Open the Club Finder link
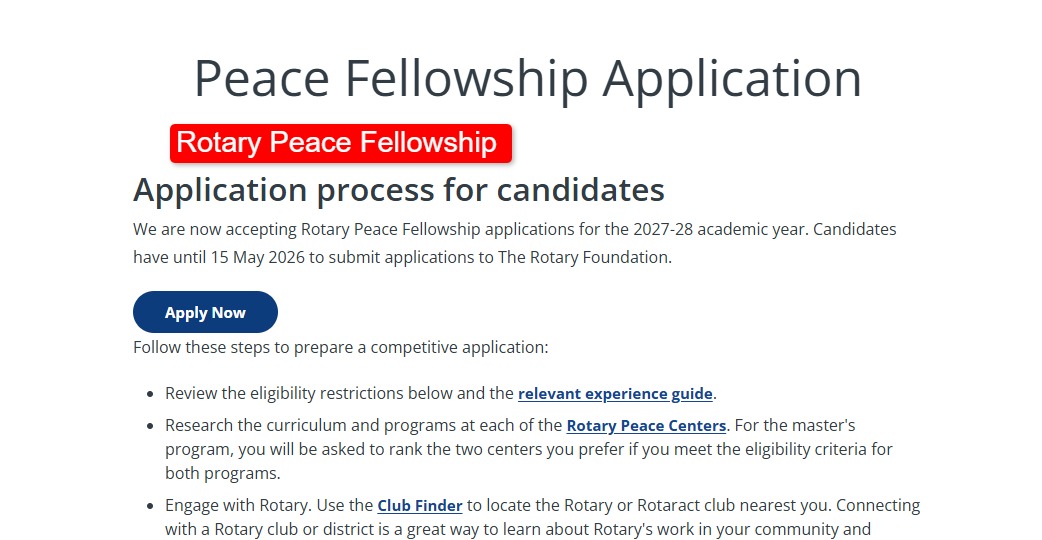Screen dimensions: 1042x540 [x=419, y=505]
